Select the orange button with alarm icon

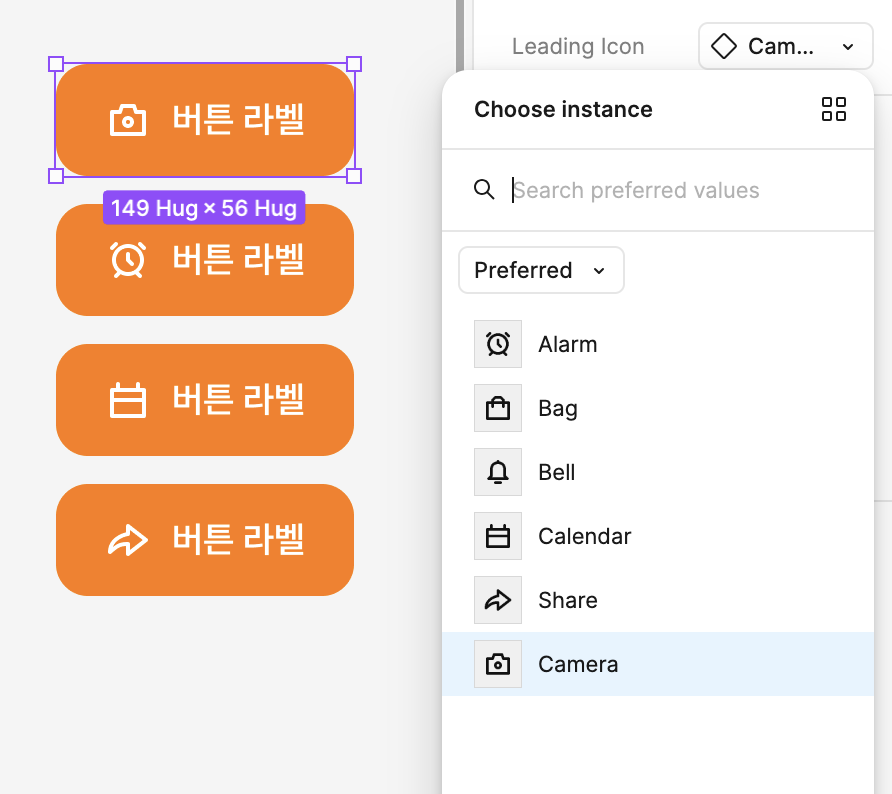click(205, 260)
